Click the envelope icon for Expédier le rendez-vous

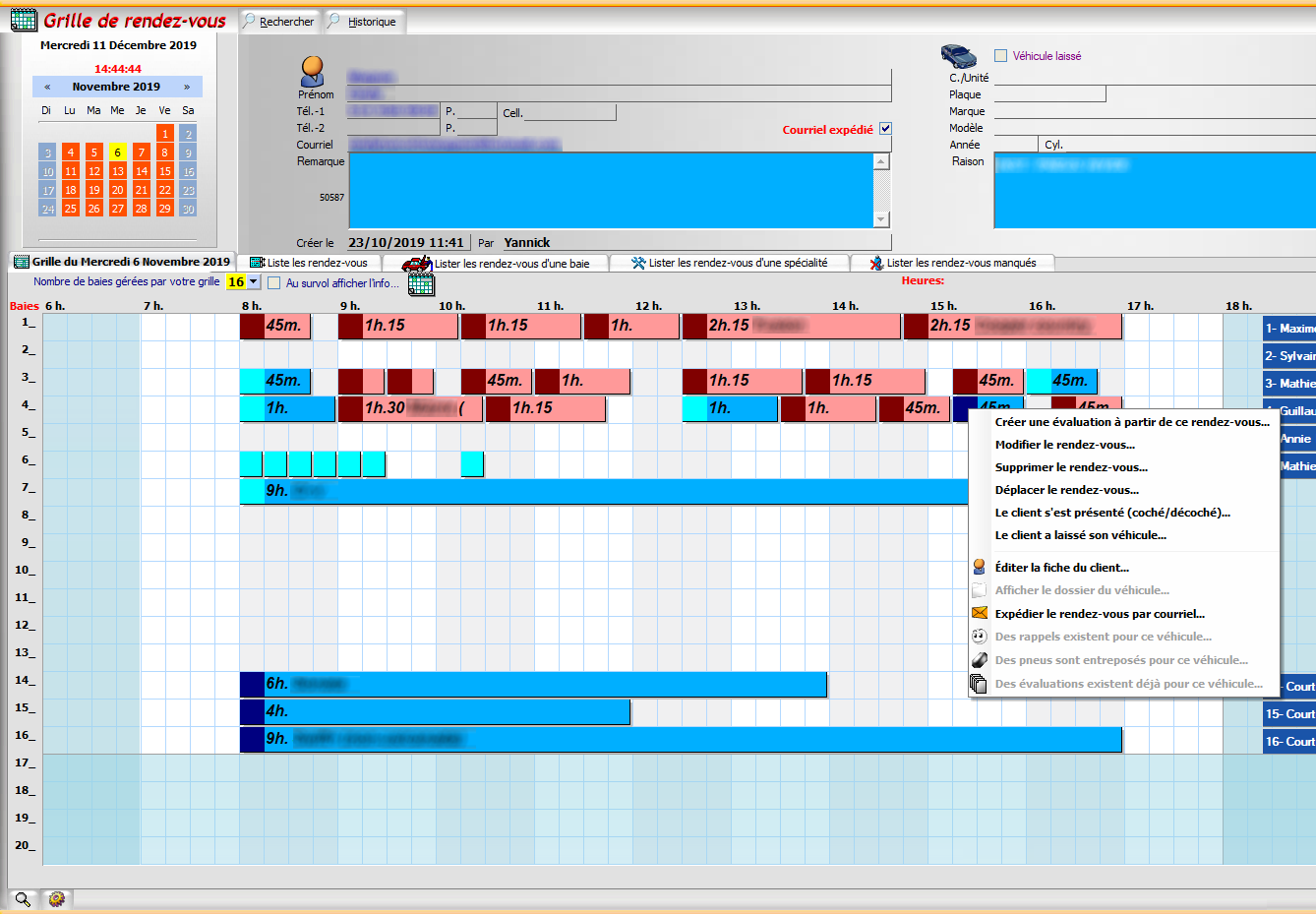coord(980,613)
